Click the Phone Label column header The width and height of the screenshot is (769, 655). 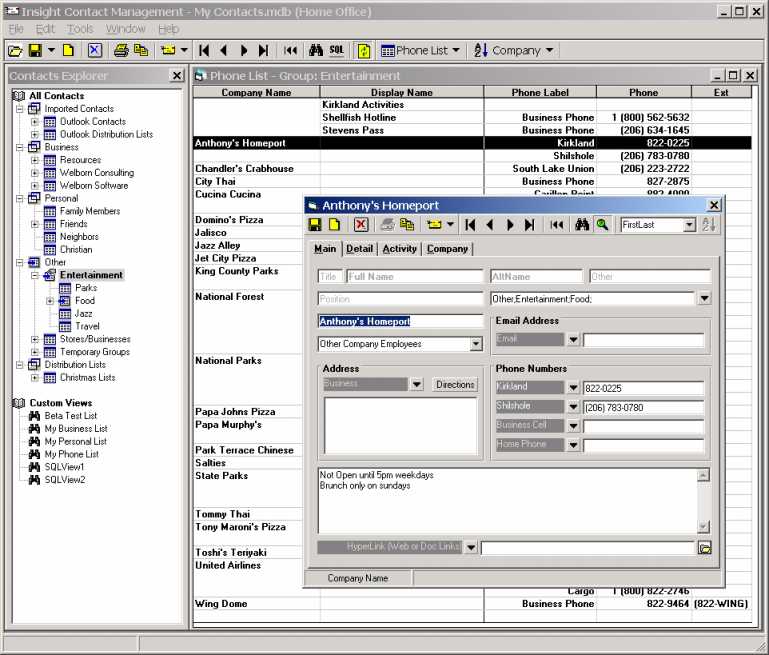[x=540, y=92]
